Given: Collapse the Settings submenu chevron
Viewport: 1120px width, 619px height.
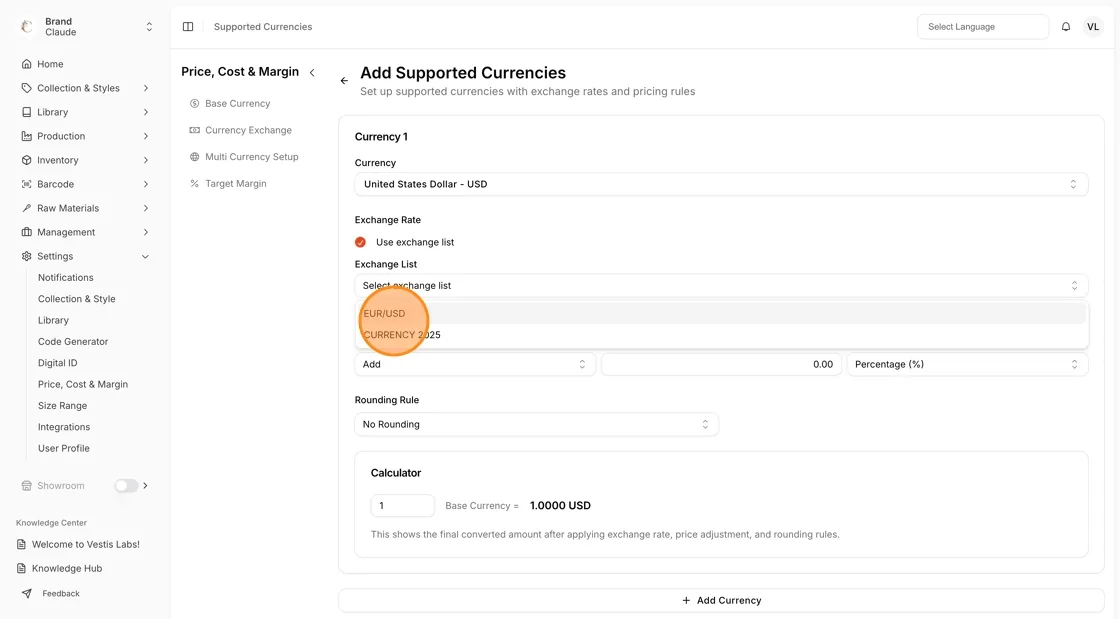Looking at the screenshot, I should tap(146, 256).
